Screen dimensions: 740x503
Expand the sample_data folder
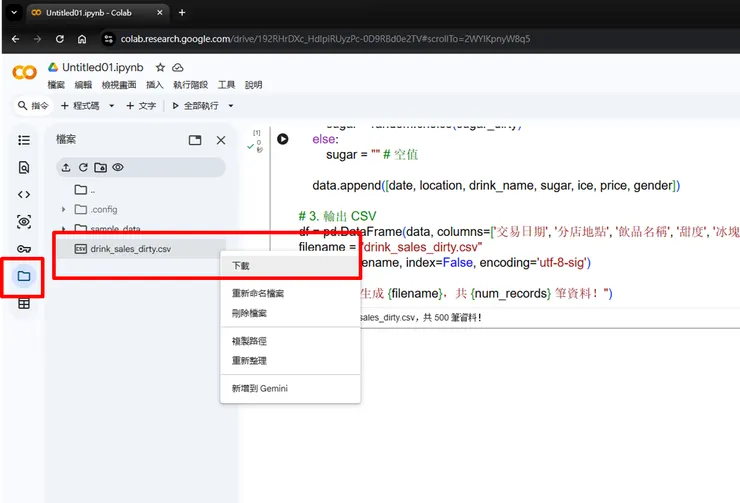coord(64,229)
